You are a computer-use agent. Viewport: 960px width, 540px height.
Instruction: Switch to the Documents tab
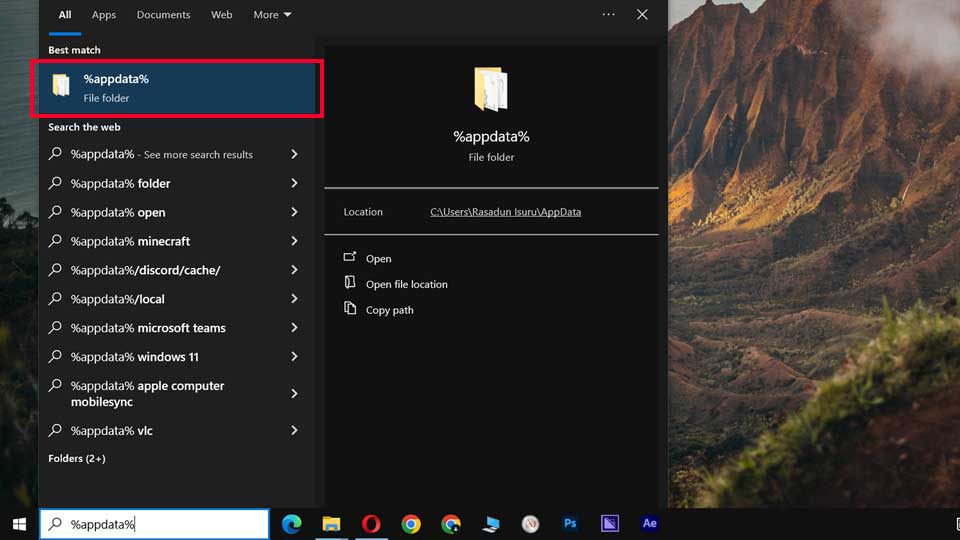tap(163, 15)
